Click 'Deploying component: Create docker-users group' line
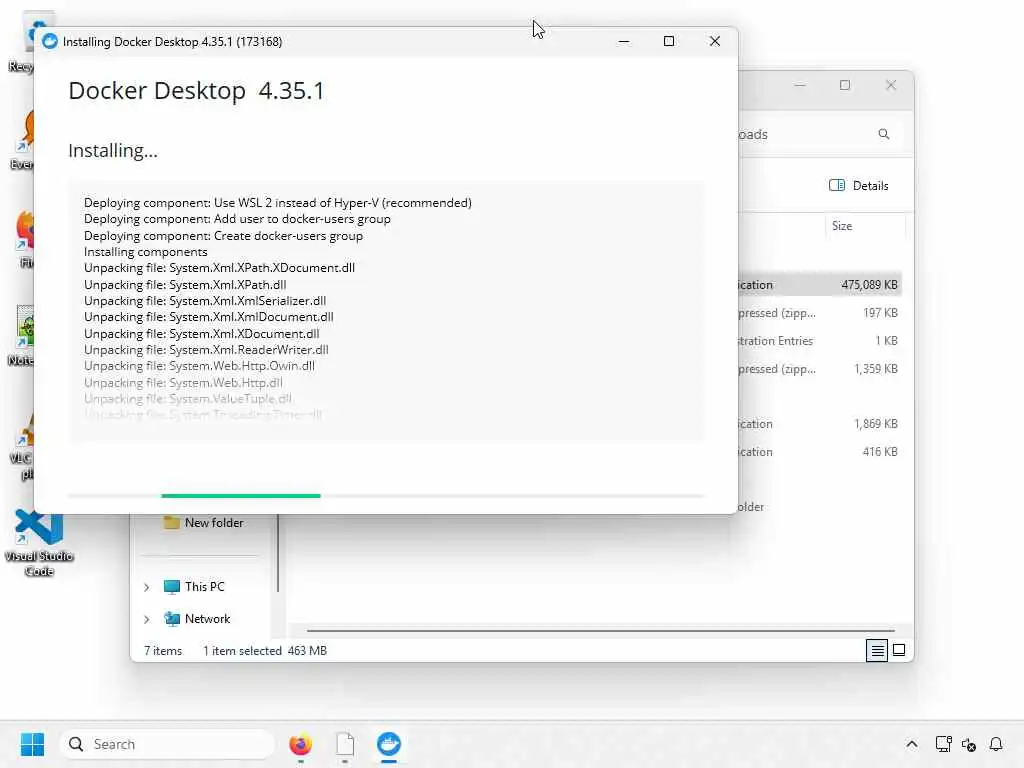Screen dimensions: 1024x768 point(223,236)
